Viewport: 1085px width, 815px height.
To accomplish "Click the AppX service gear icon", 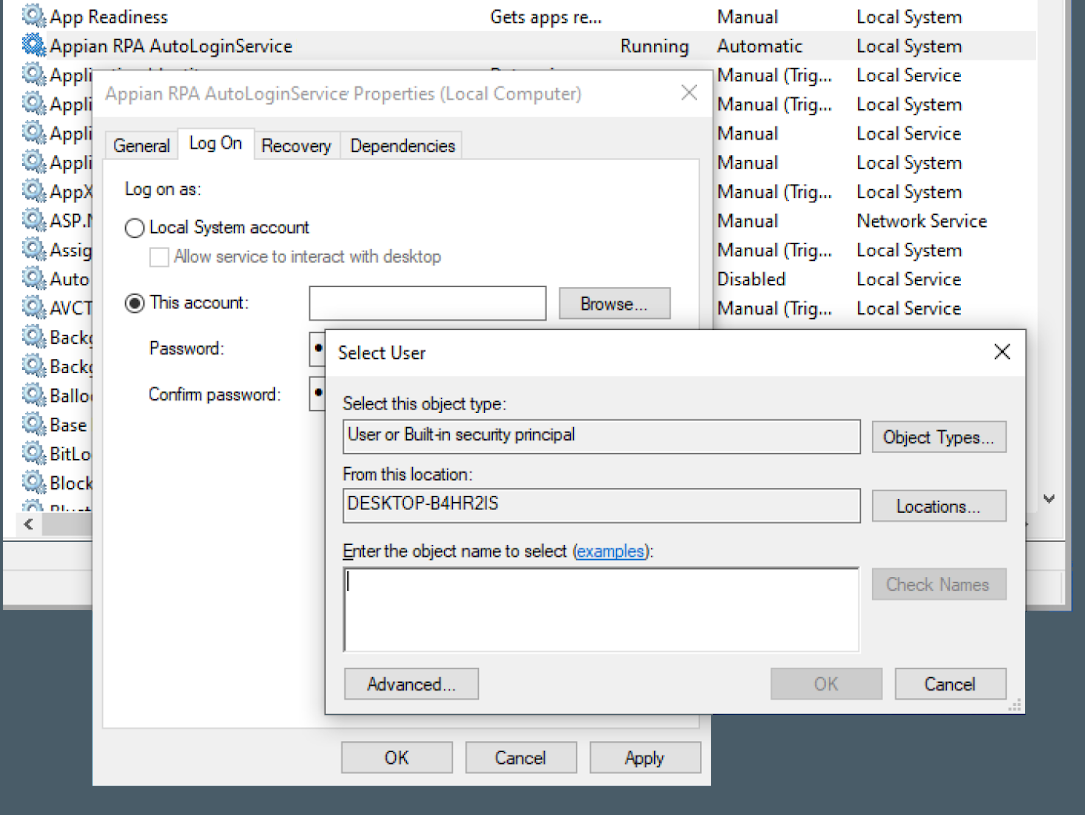I will (33, 190).
